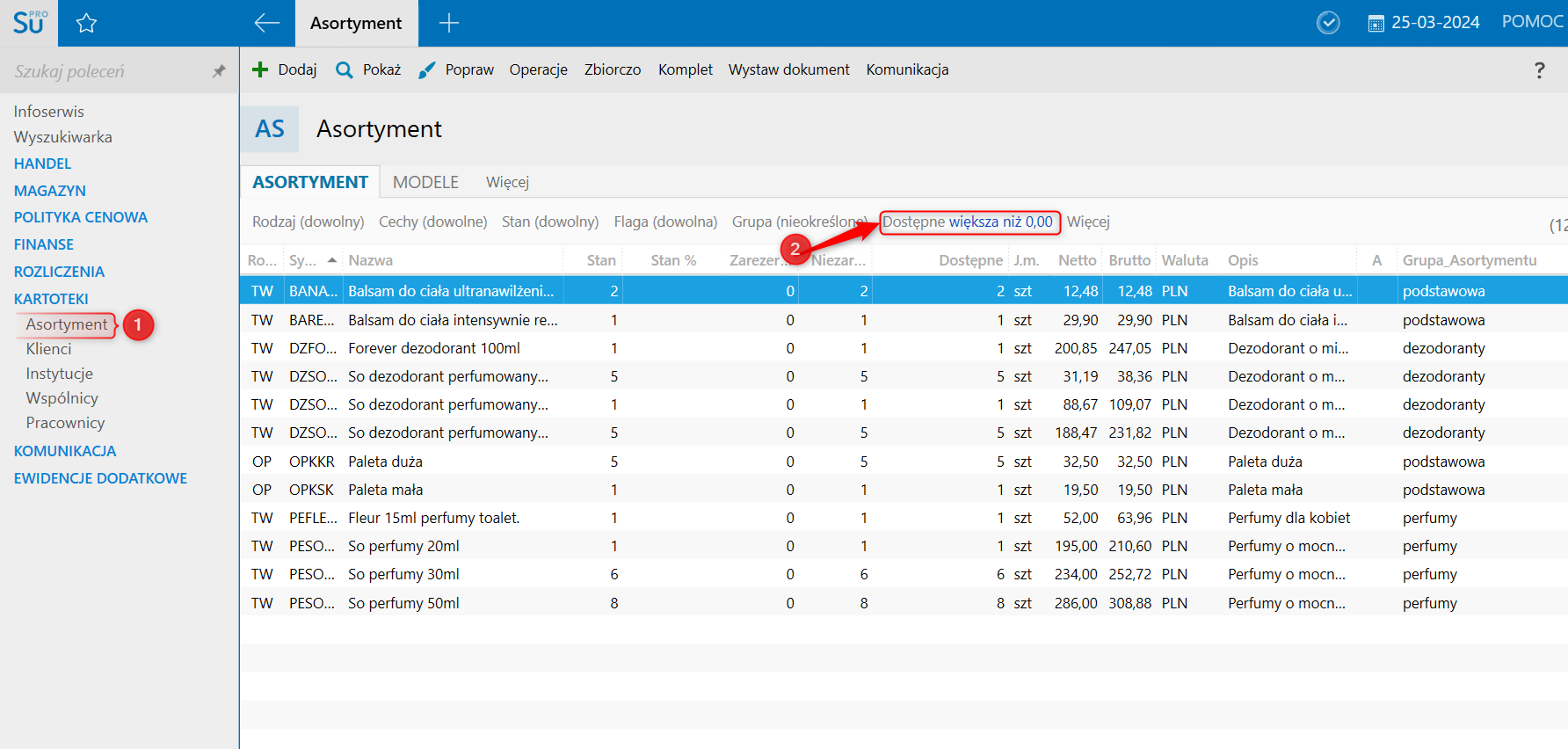1568x749 pixels.
Task: Open the Operacje menu
Action: tap(538, 69)
